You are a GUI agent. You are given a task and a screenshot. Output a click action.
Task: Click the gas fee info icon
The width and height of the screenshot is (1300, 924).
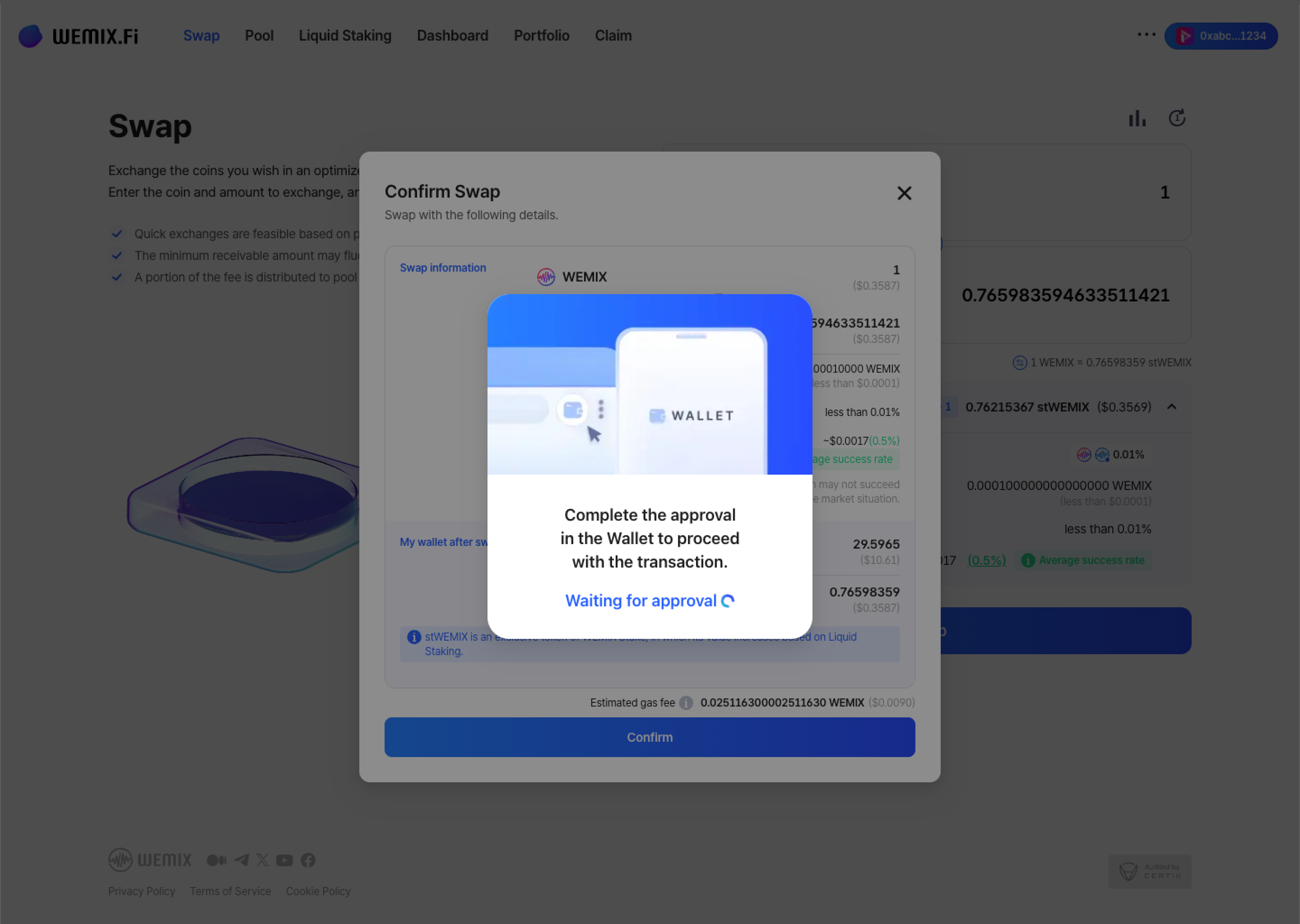coord(686,702)
